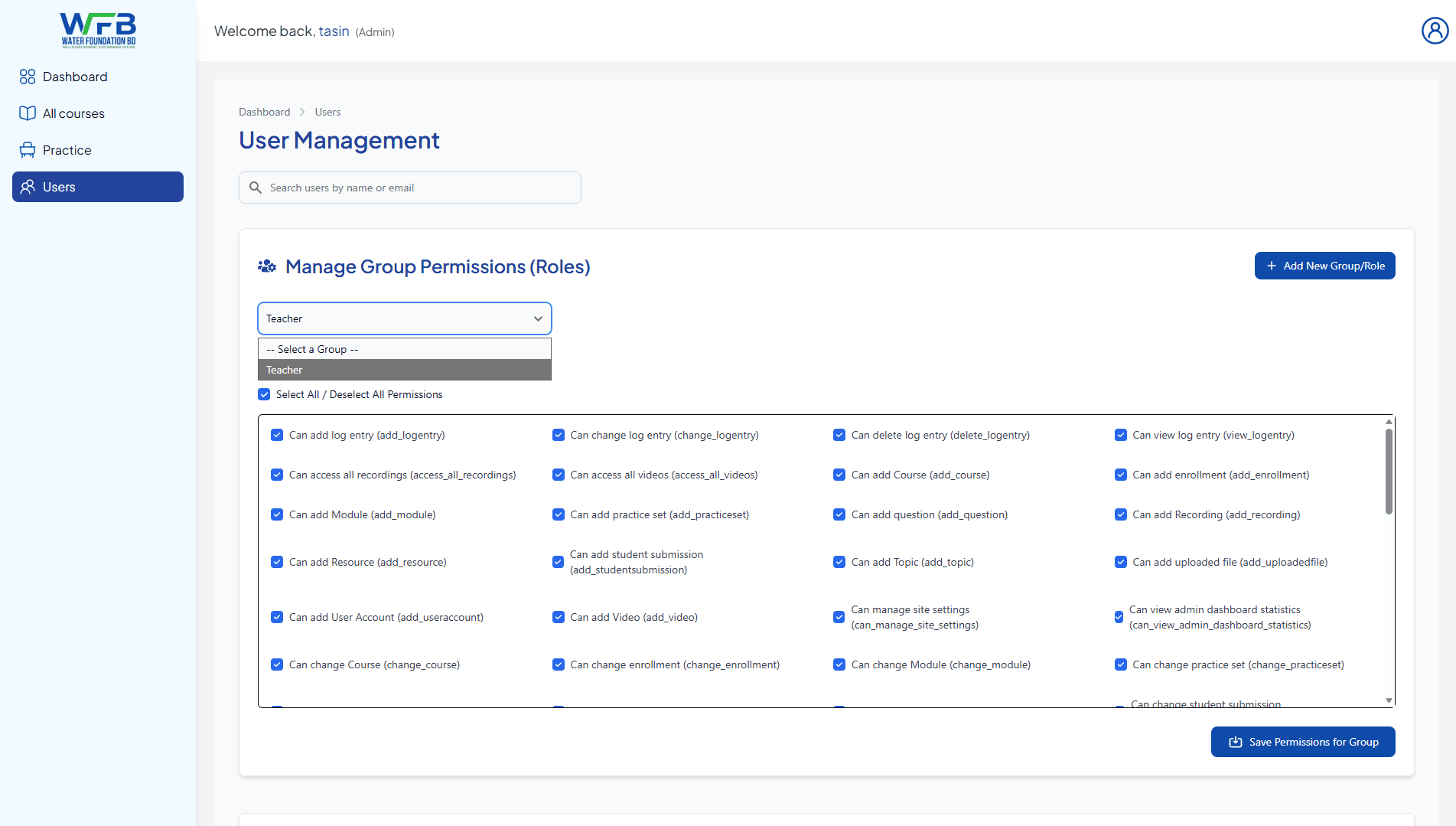
Task: Click the Dashboard breadcrumb link
Action: (x=264, y=112)
